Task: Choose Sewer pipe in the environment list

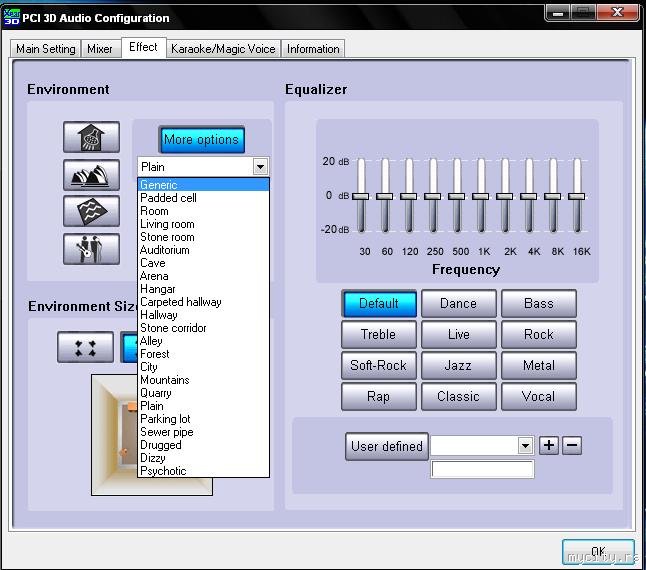Action: click(204, 432)
